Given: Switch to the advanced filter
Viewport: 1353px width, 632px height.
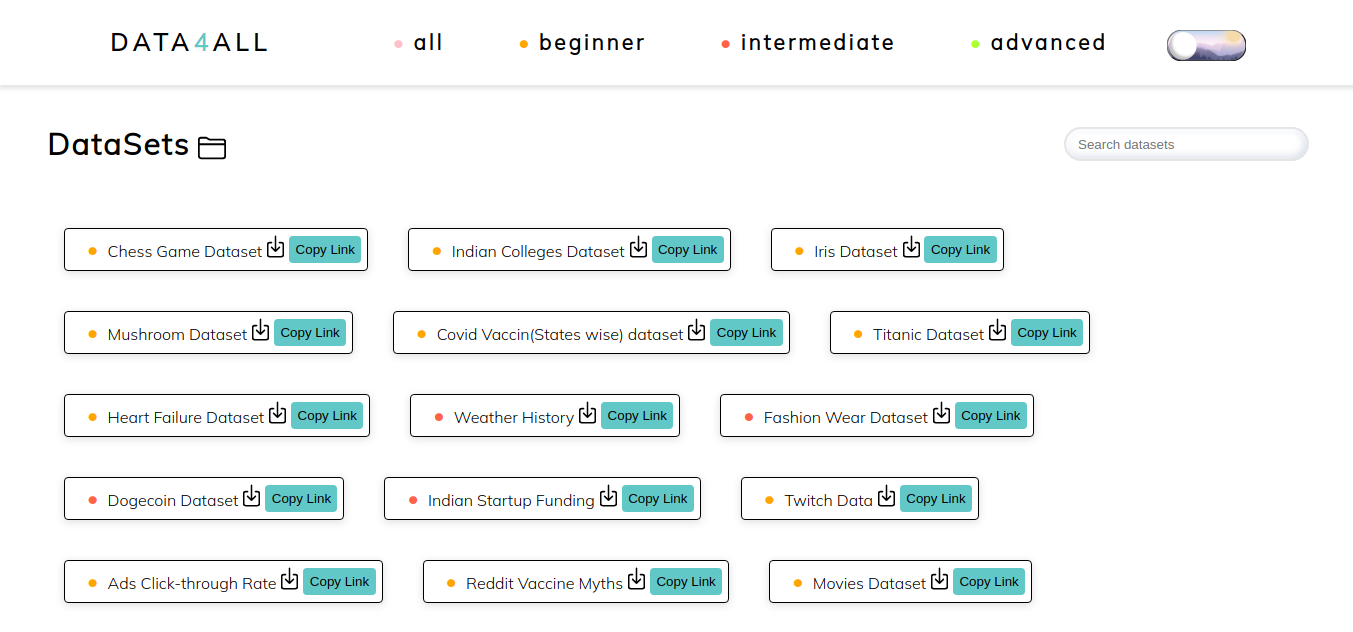Looking at the screenshot, I should [x=1047, y=43].
